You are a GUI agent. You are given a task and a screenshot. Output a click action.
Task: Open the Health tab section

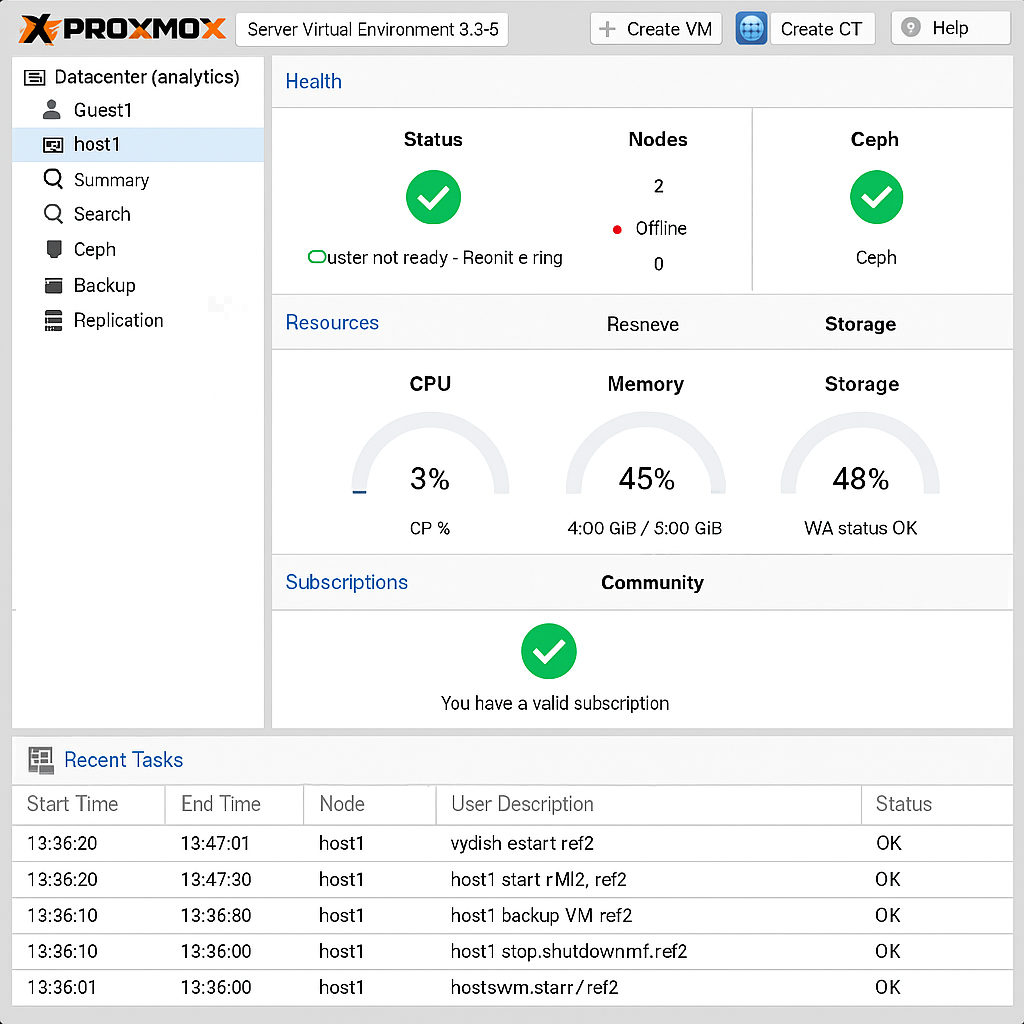(x=313, y=81)
